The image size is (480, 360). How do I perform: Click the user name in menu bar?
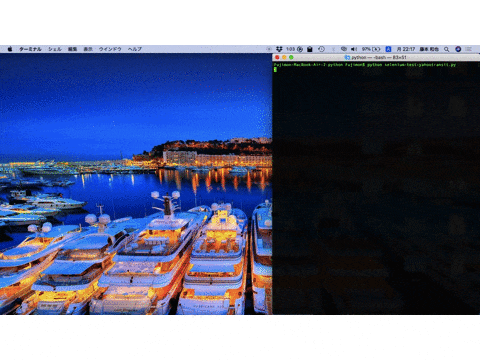click(429, 49)
